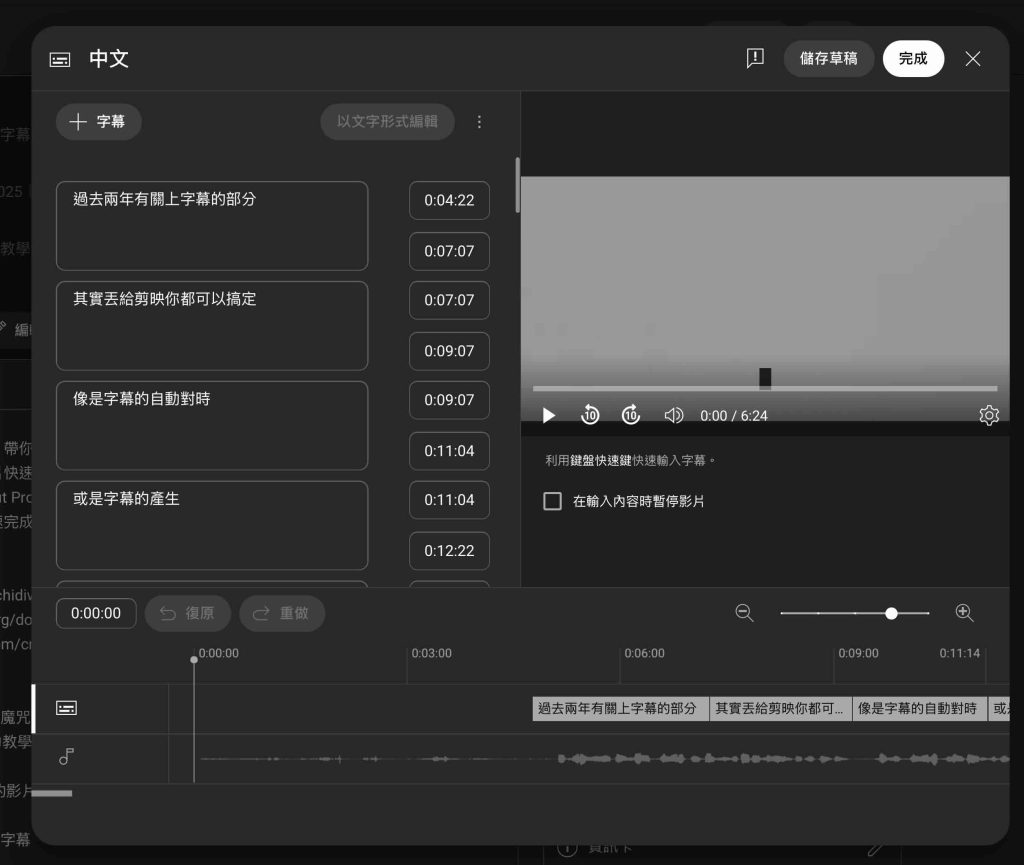Image resolution: width=1024 pixels, height=865 pixels.
Task: Play the video preview
Action: (548, 415)
